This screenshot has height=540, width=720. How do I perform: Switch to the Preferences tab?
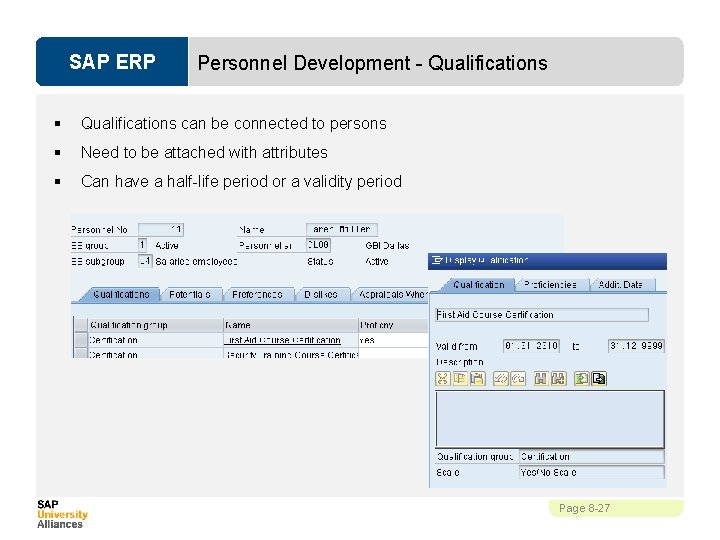[257, 294]
